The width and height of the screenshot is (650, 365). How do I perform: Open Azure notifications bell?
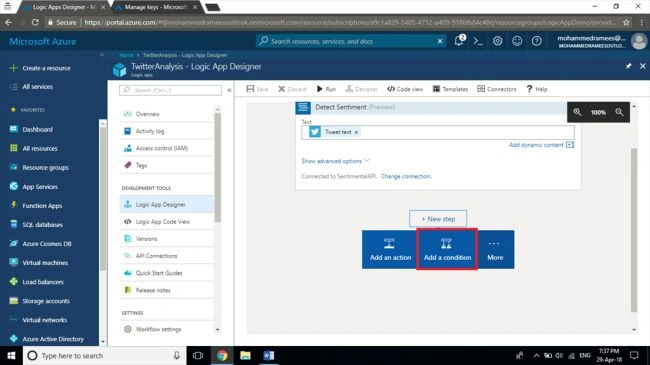tap(459, 41)
